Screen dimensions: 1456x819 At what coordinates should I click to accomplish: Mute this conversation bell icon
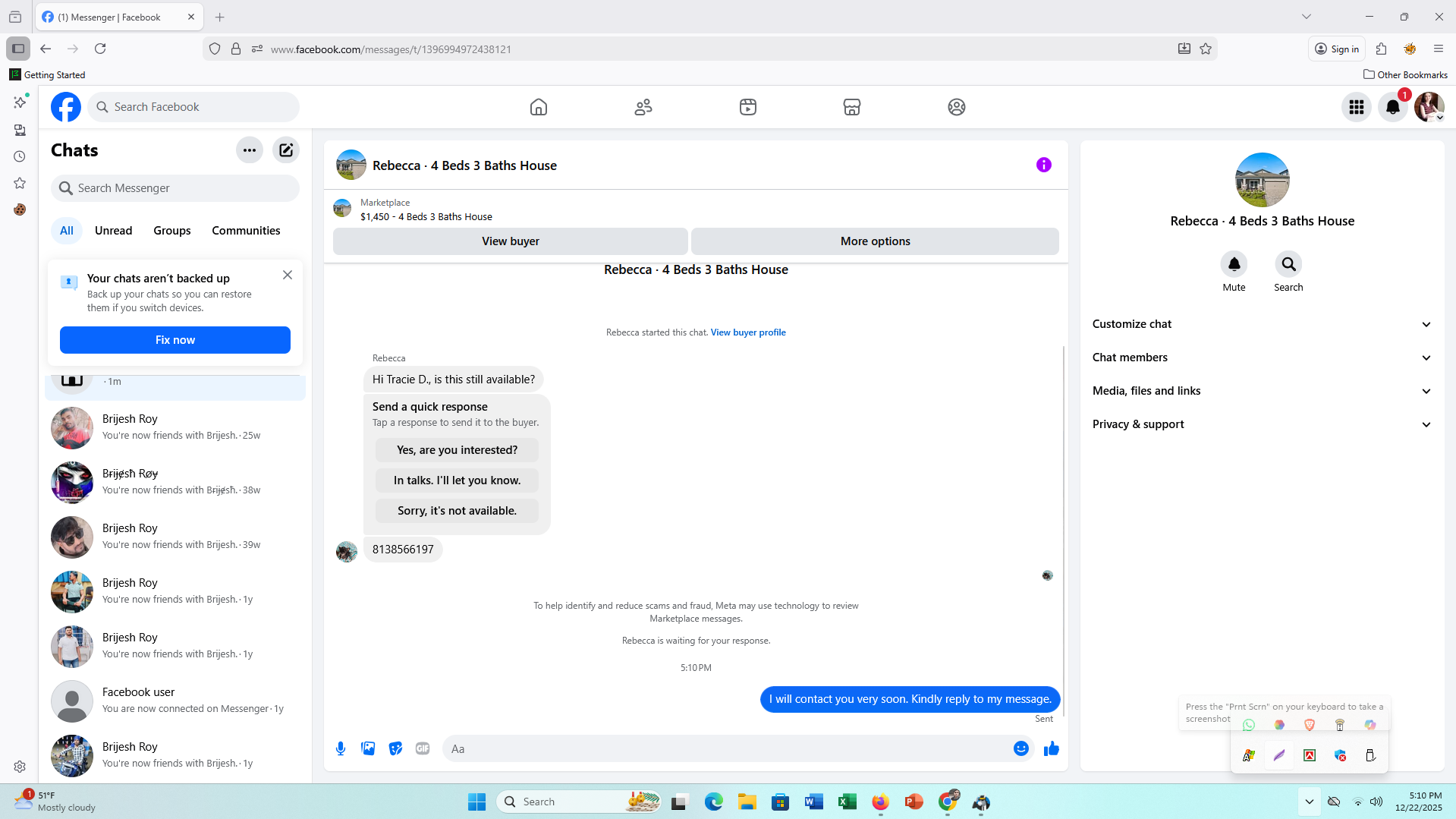1234,264
